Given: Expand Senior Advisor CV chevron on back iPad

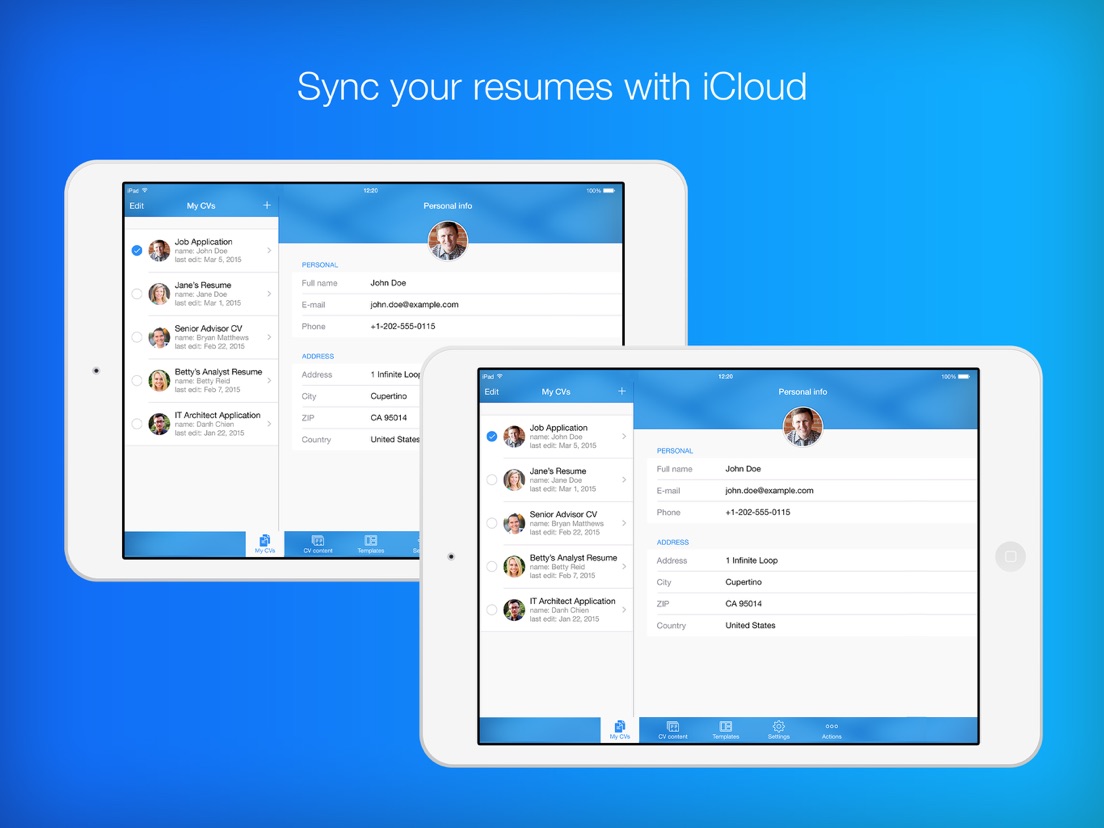Looking at the screenshot, I should point(270,337).
